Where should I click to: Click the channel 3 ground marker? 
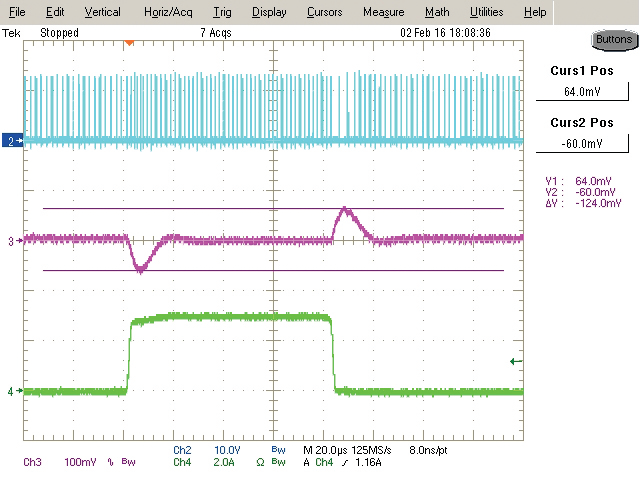(15, 242)
